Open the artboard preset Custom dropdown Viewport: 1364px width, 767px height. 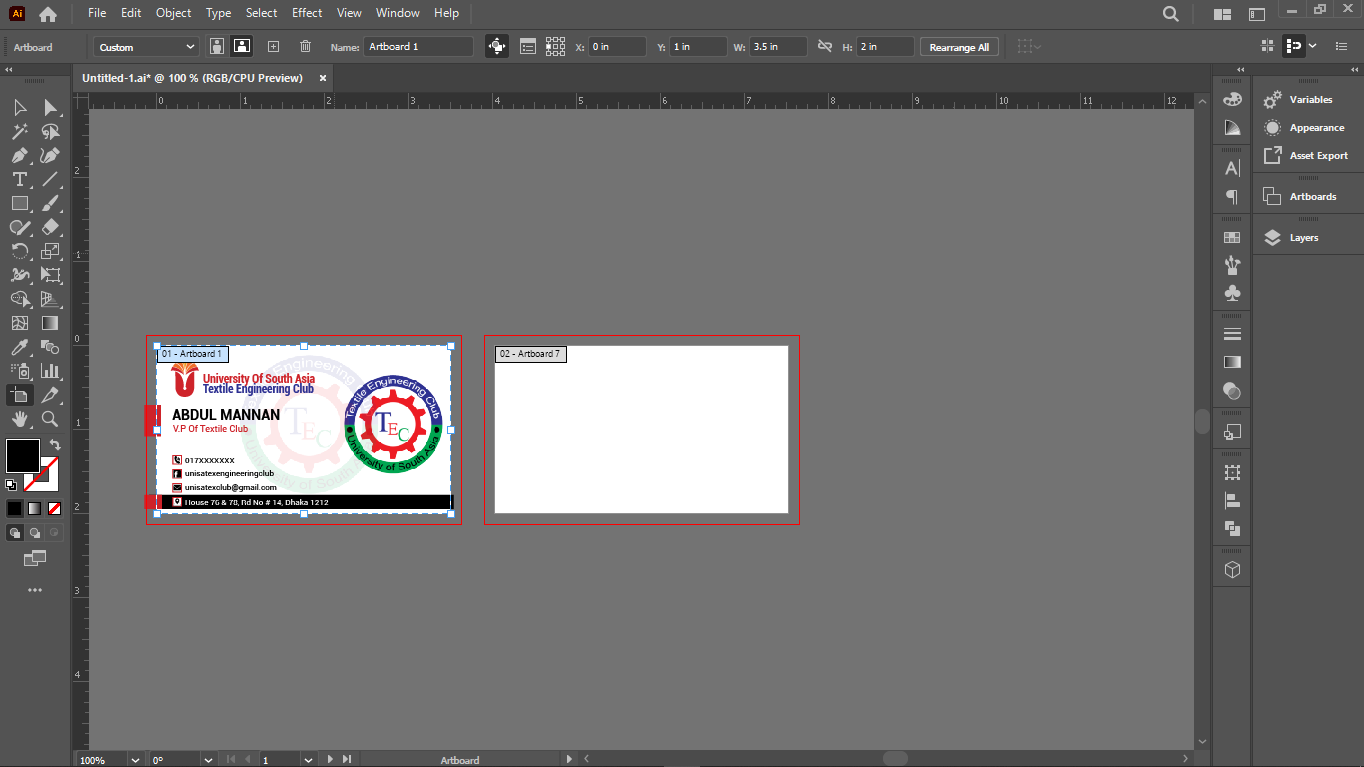[x=147, y=47]
